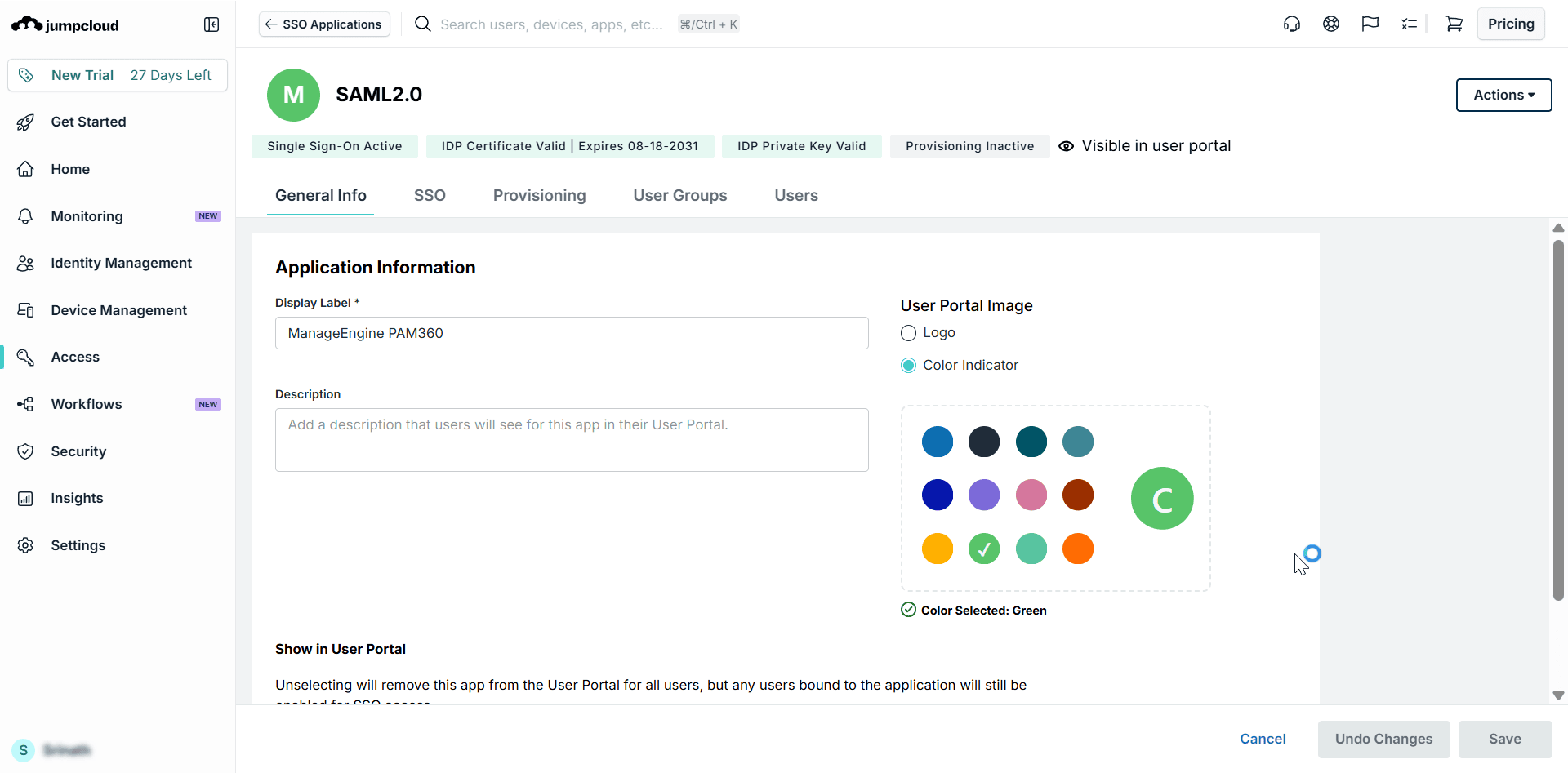Click the Insights chart icon
Viewport: 1568px width, 773px height.
tap(26, 498)
